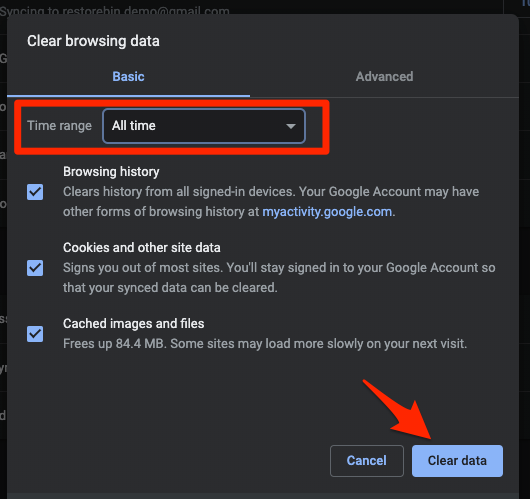Click the Browsing history heading text
The height and width of the screenshot is (499, 530).
[x=111, y=172]
